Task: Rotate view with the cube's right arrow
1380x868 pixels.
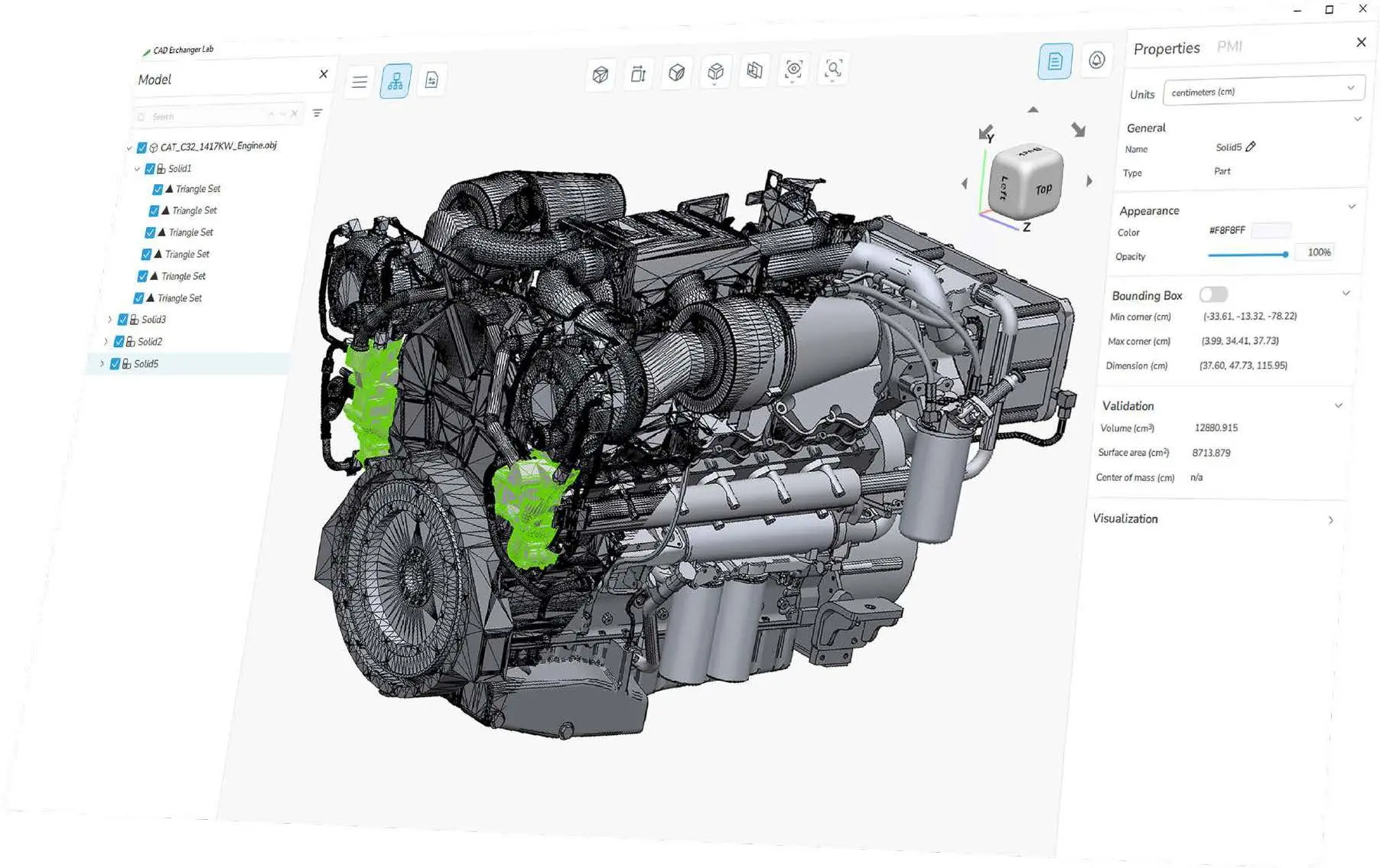Action: point(1089,181)
